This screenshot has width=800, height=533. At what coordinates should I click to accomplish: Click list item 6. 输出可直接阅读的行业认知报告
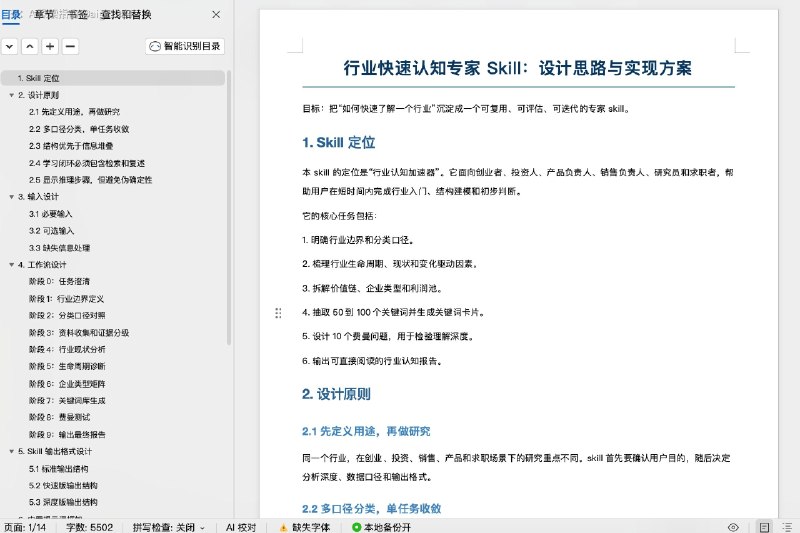point(372,361)
